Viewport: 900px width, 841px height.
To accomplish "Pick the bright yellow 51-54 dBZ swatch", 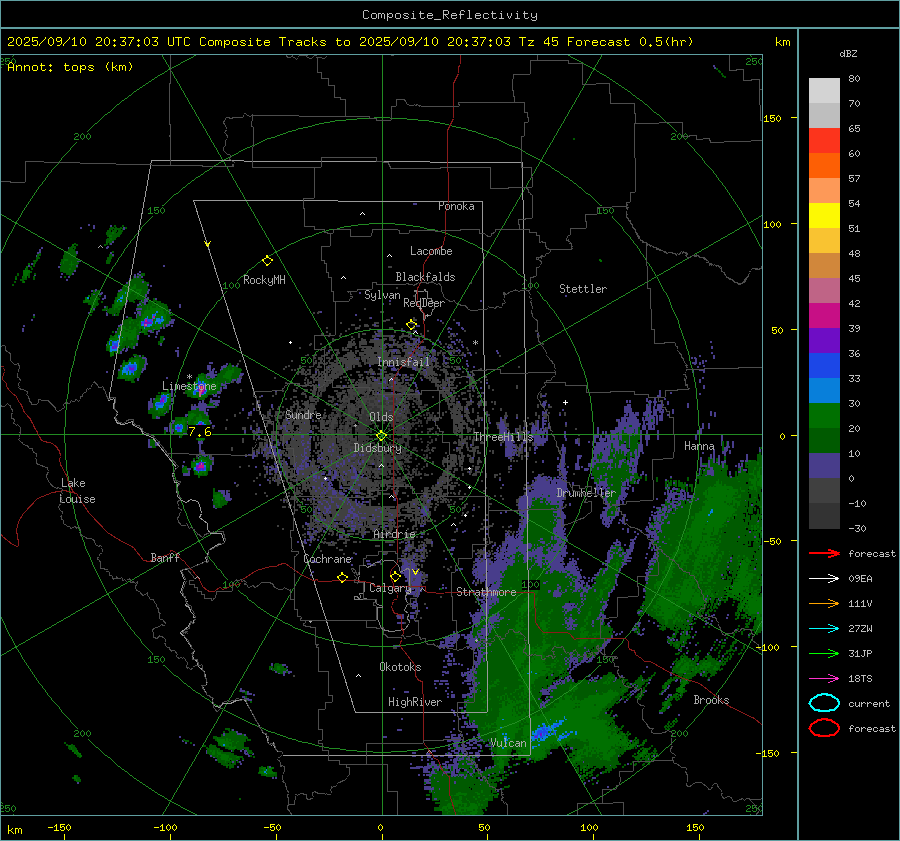I will coord(824,216).
